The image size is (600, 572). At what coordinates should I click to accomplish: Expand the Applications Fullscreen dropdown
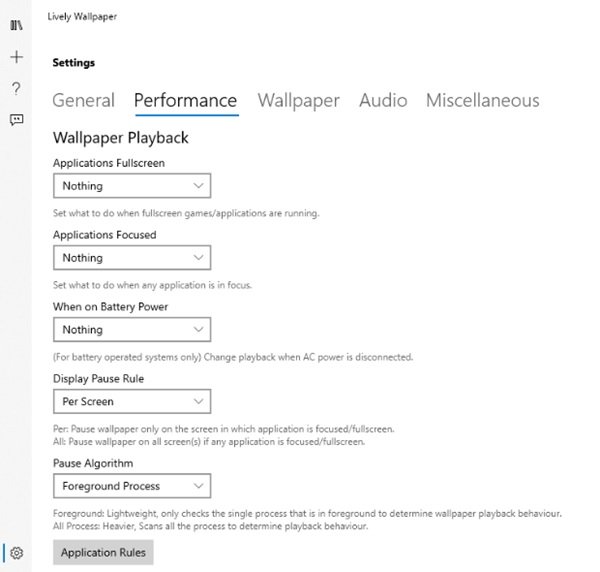132,186
